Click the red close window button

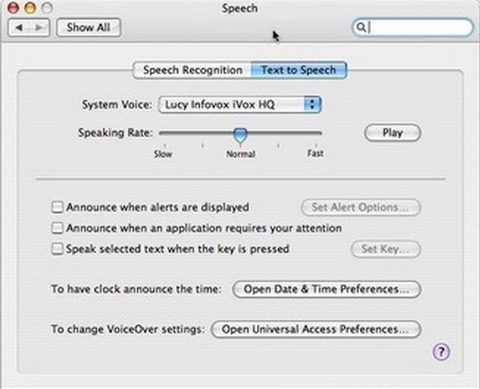(x=13, y=8)
